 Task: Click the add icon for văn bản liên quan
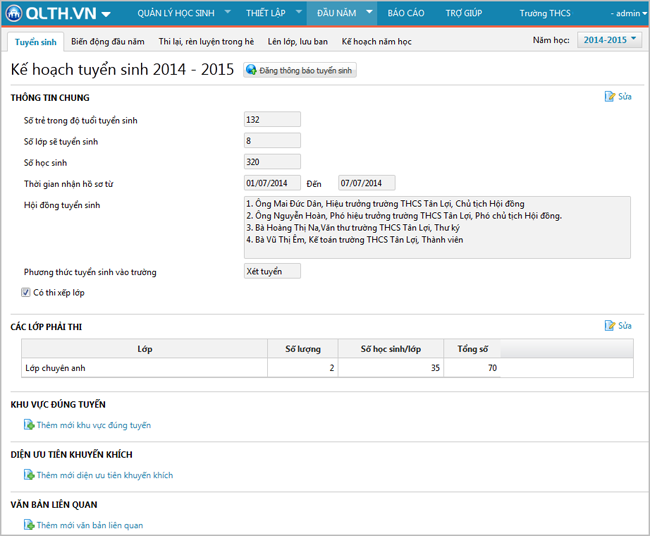[x=29, y=525]
